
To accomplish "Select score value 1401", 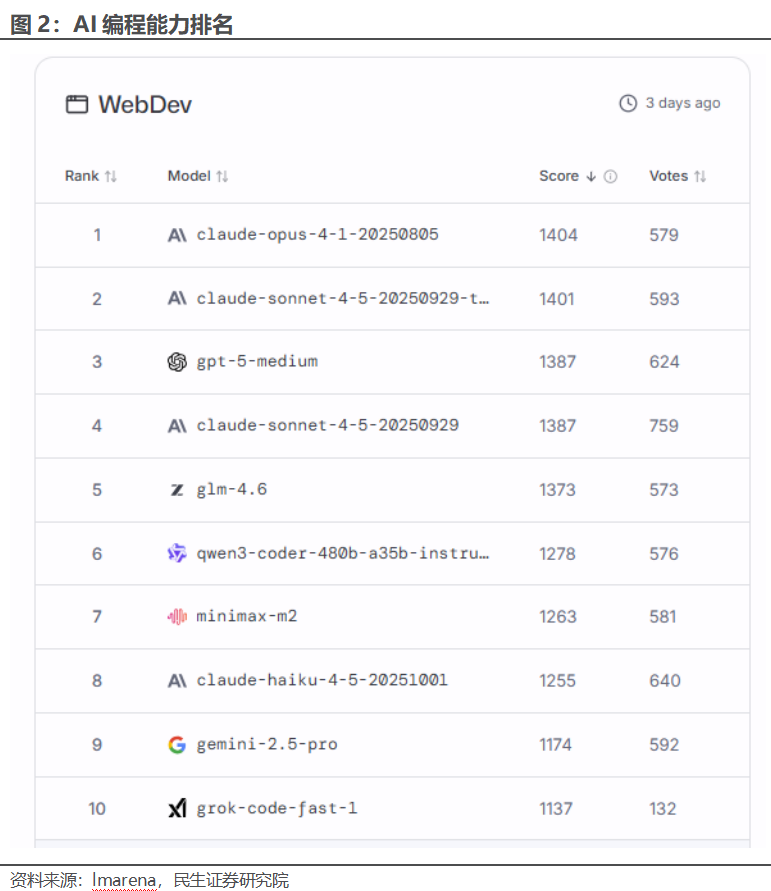I will point(557,299).
